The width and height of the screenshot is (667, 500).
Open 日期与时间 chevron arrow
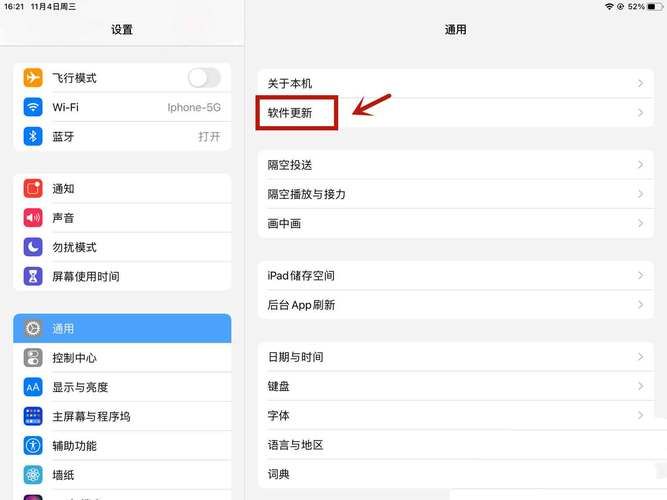click(640, 357)
